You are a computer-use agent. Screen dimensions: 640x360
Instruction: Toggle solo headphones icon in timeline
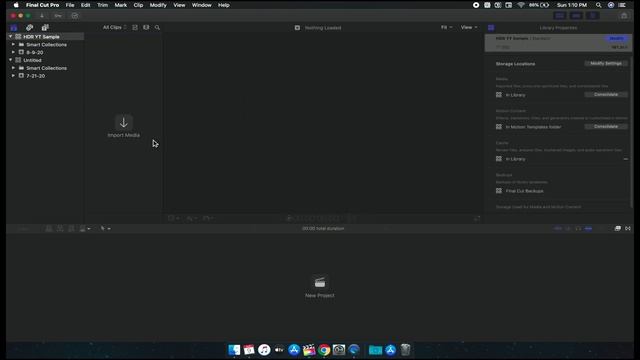[578, 229]
